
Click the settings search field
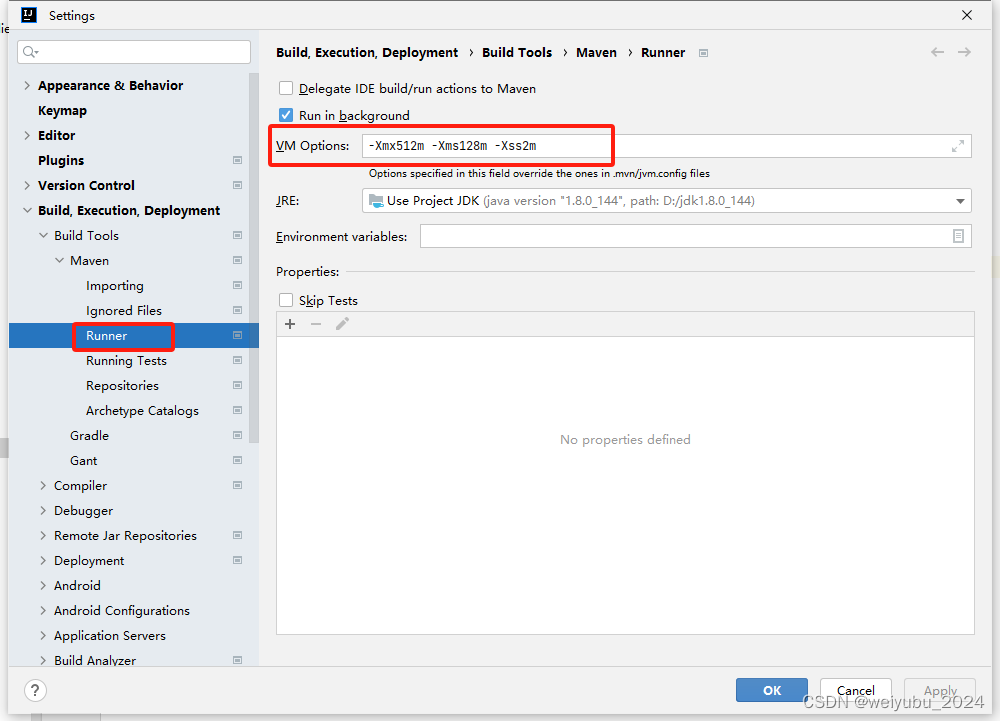(x=133, y=51)
